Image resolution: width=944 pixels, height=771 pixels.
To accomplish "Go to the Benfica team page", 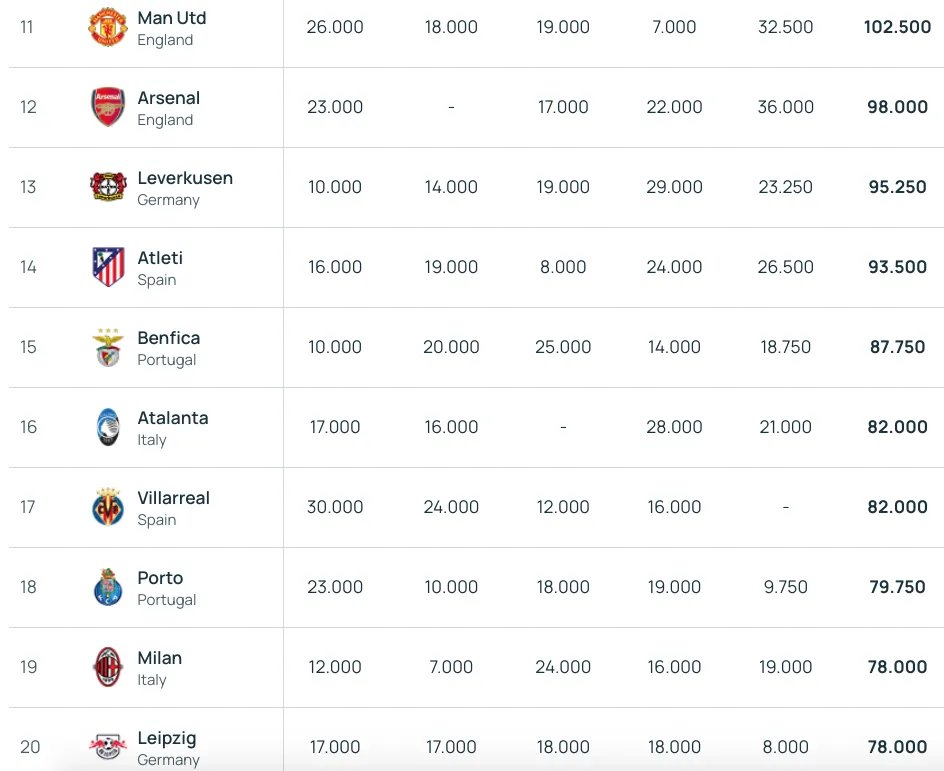I will point(169,338).
